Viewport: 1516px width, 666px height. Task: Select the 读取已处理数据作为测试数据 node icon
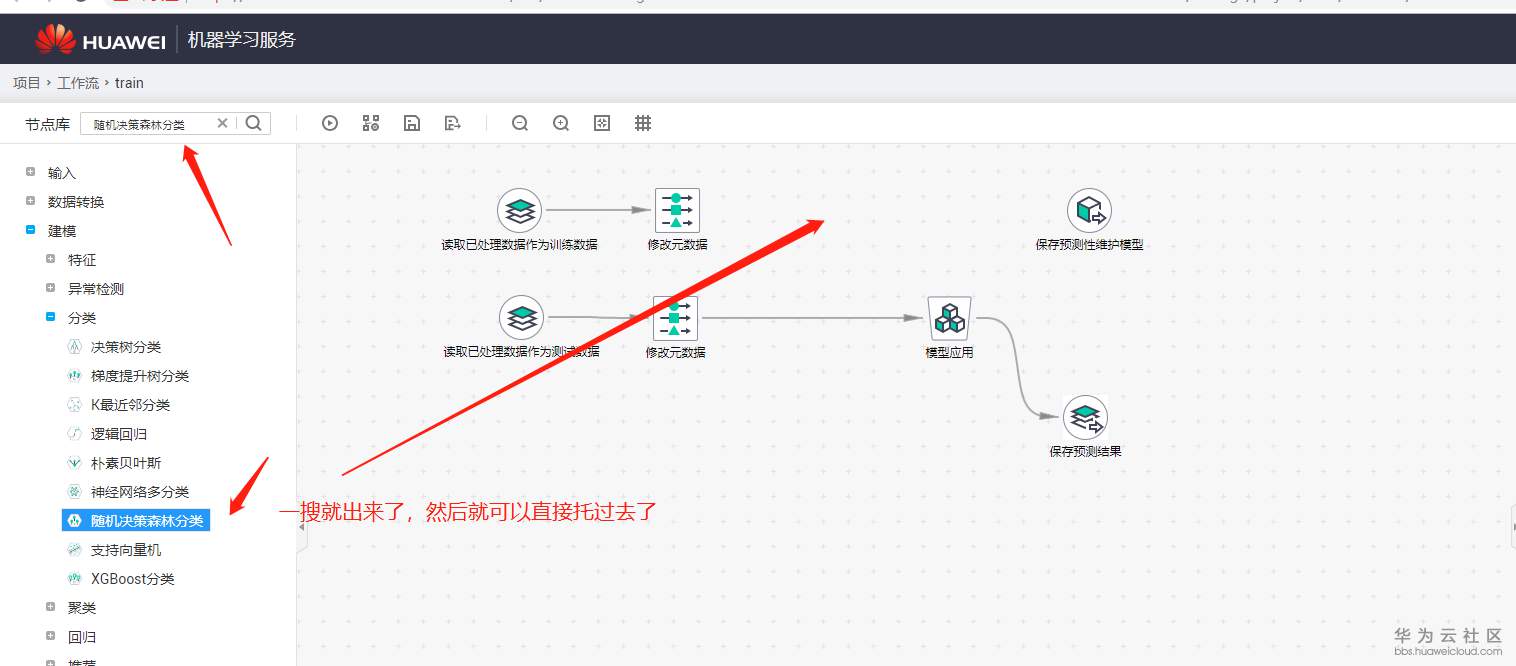click(521, 318)
